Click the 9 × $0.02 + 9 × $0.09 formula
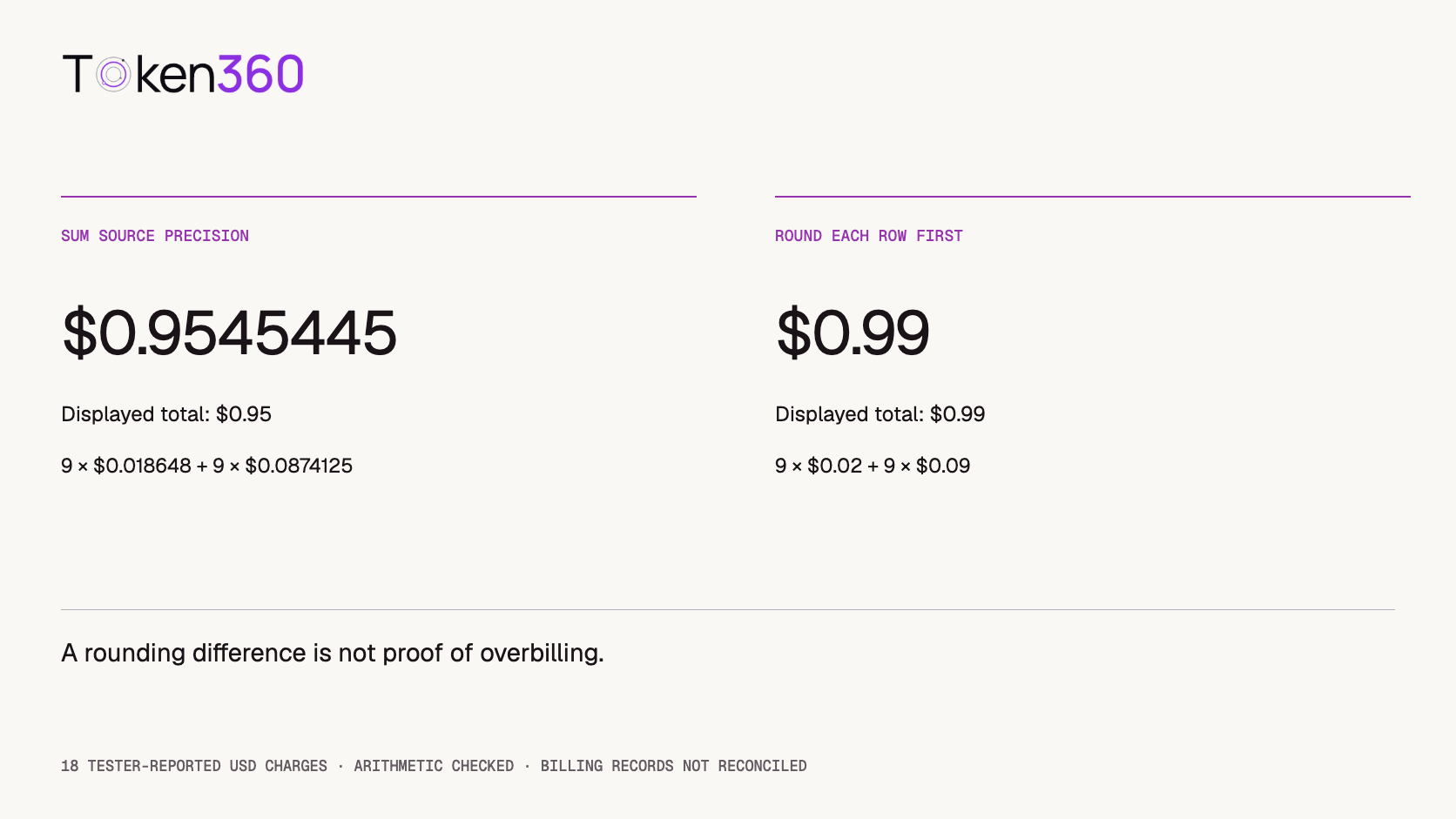 [x=873, y=466]
